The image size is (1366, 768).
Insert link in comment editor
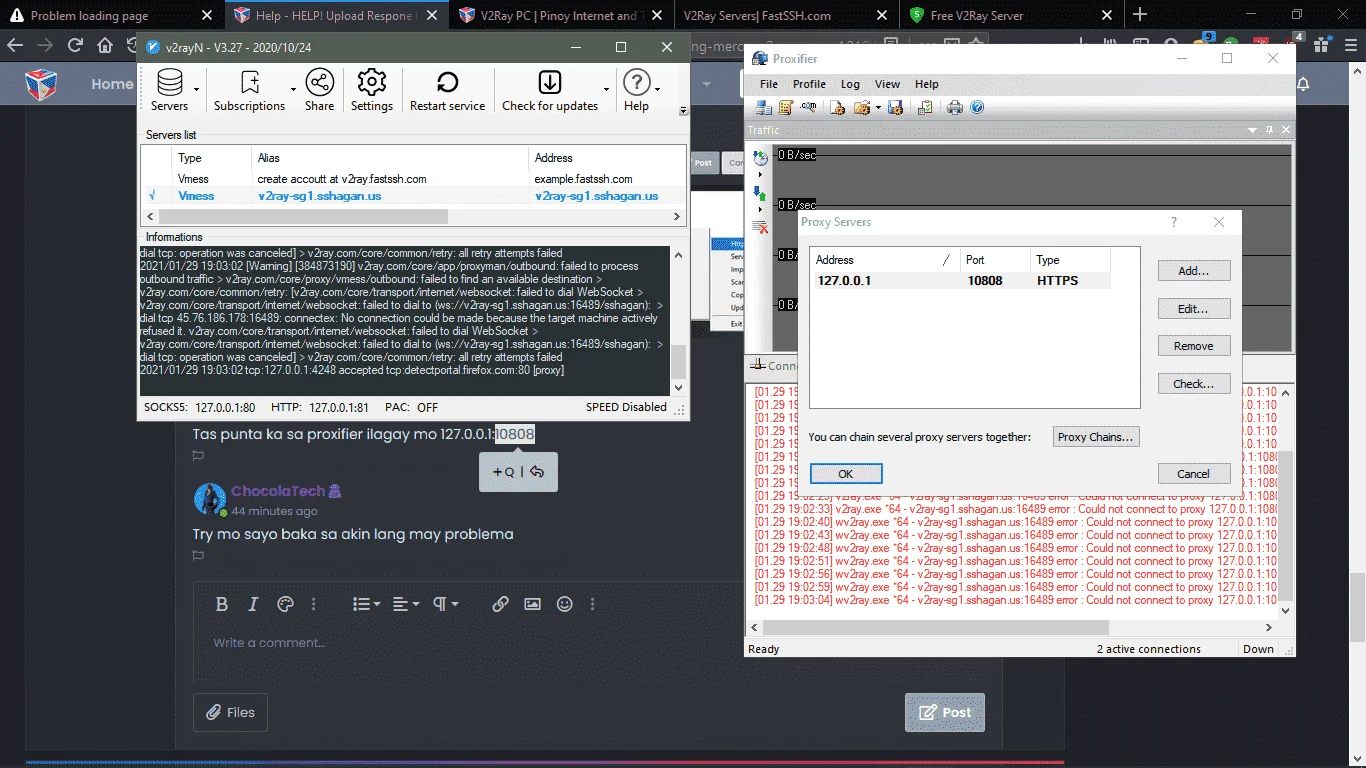click(501, 604)
